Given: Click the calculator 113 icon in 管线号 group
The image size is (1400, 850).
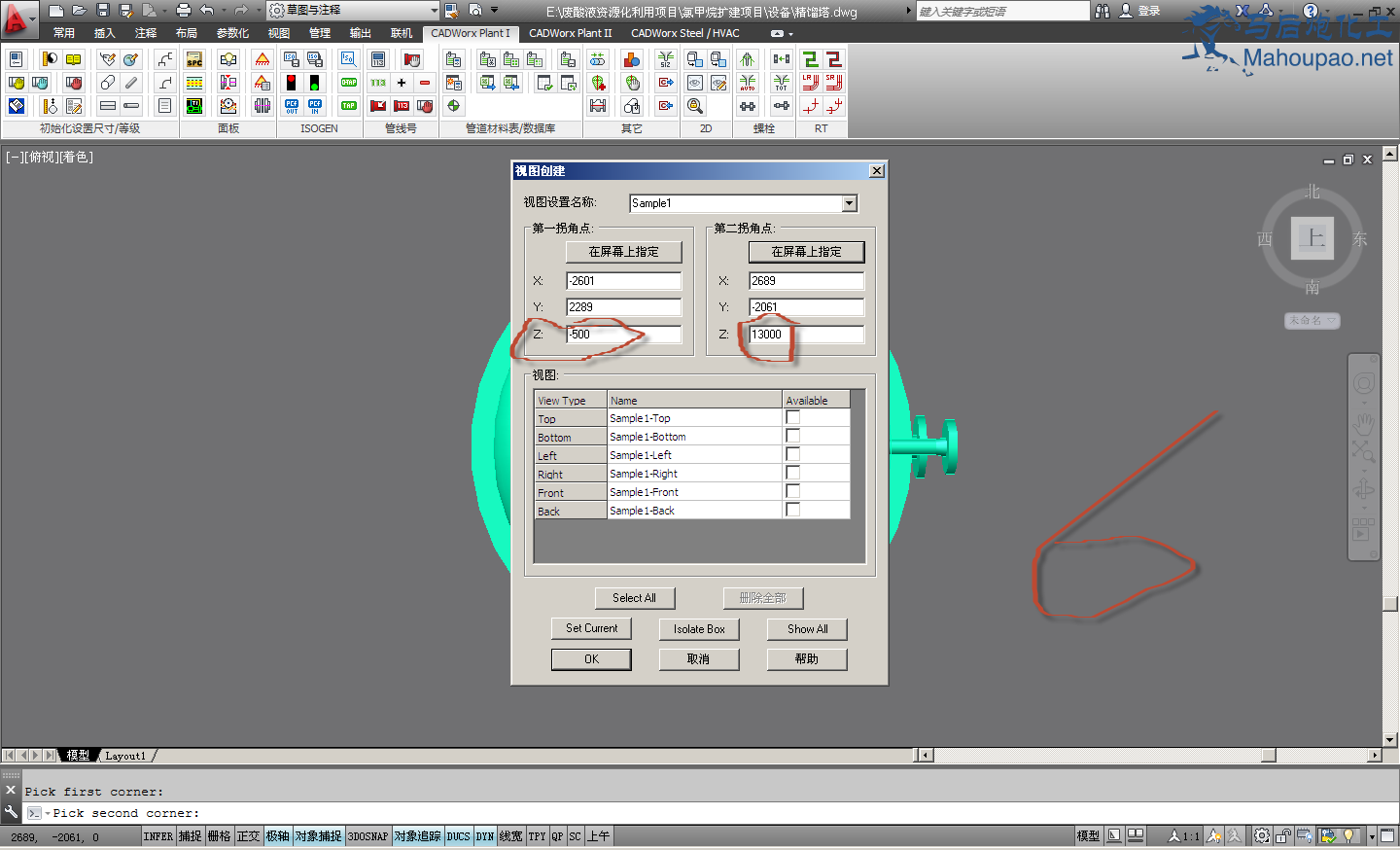Looking at the screenshot, I should tap(378, 59).
